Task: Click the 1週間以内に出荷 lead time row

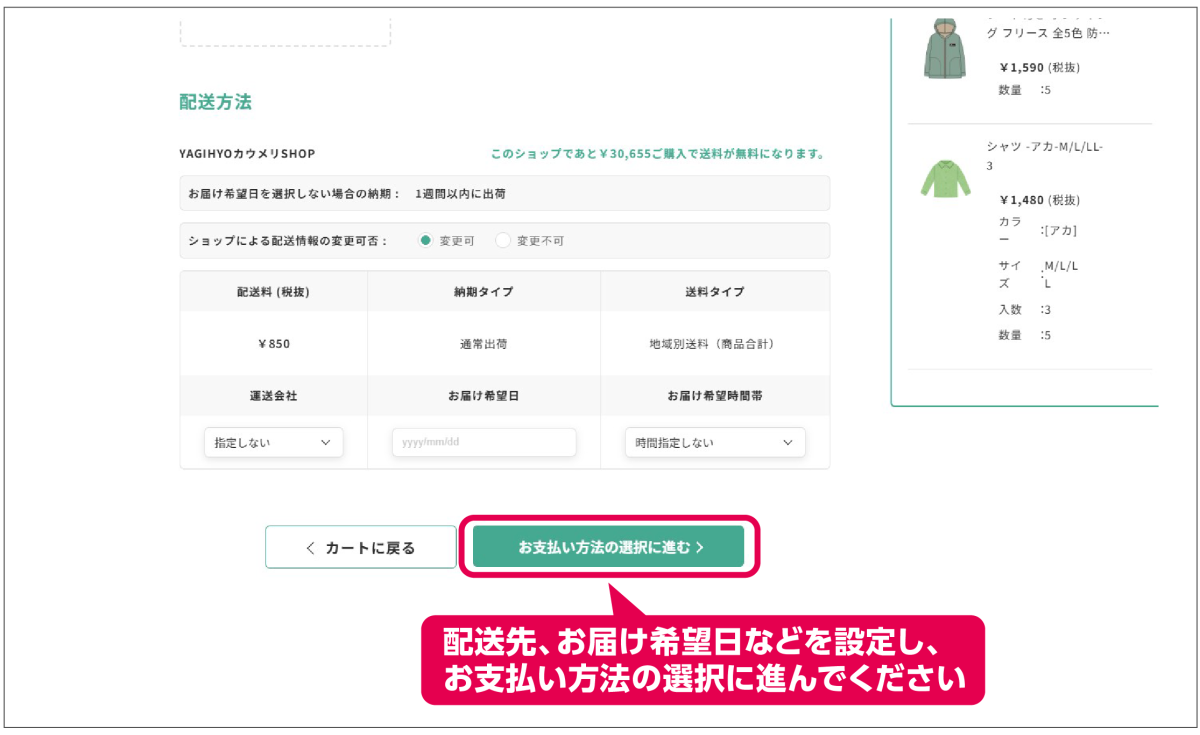Action: tap(467, 194)
